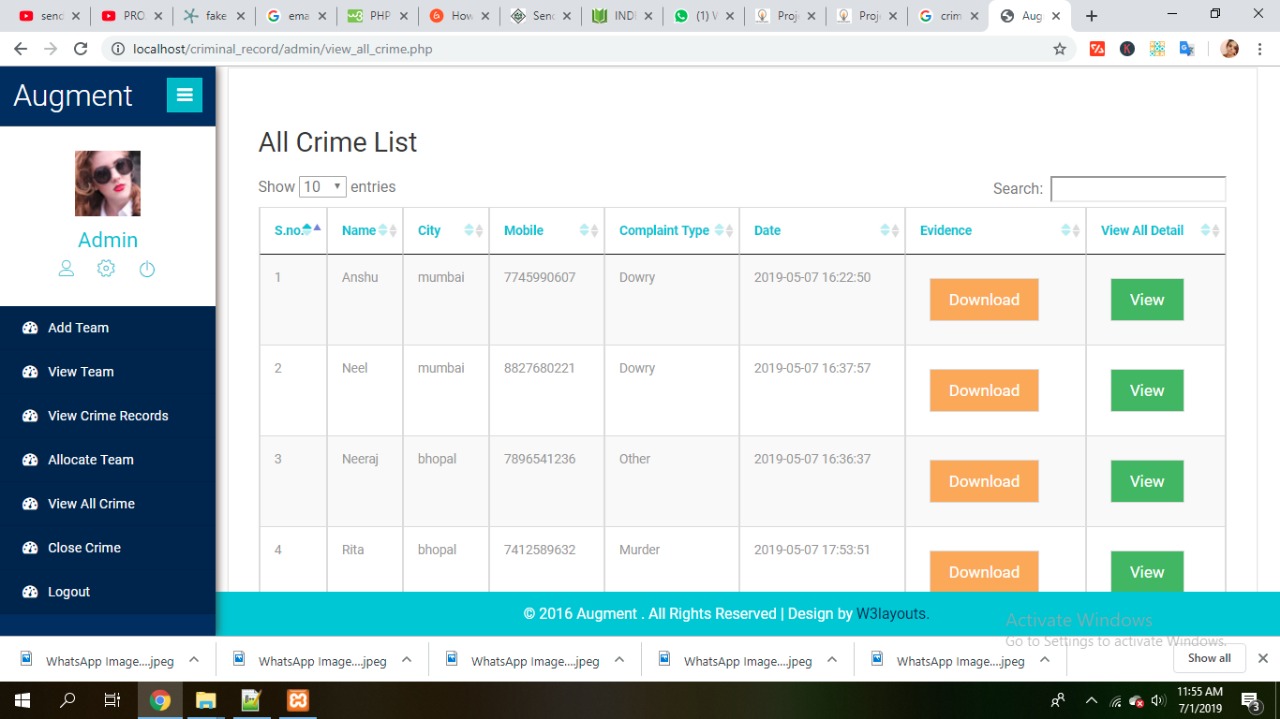Image resolution: width=1280 pixels, height=719 pixels.
Task: View all details for Neel
Action: (1146, 391)
